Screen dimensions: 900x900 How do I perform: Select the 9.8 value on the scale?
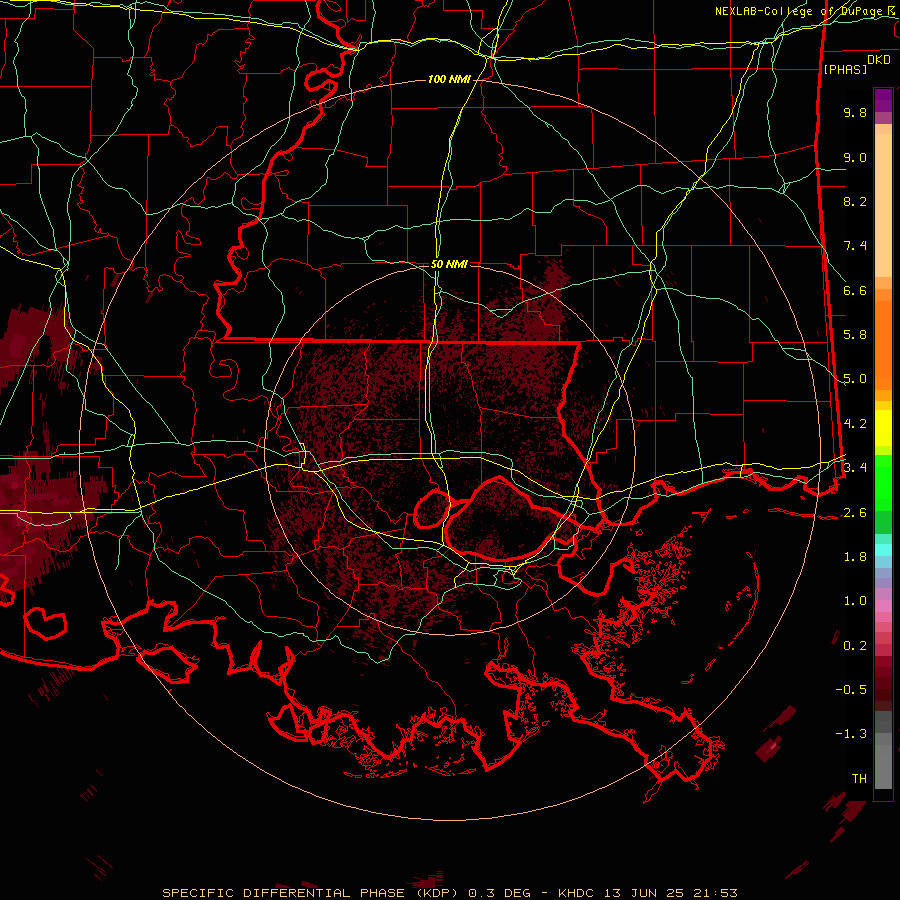coord(855,112)
